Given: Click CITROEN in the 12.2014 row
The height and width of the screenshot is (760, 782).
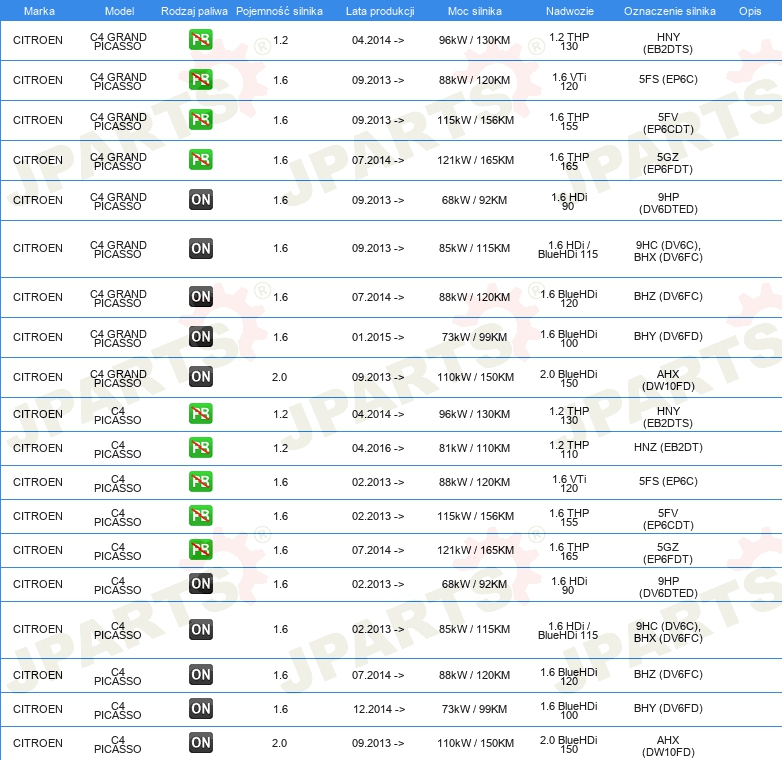Looking at the screenshot, I should 38,709.
